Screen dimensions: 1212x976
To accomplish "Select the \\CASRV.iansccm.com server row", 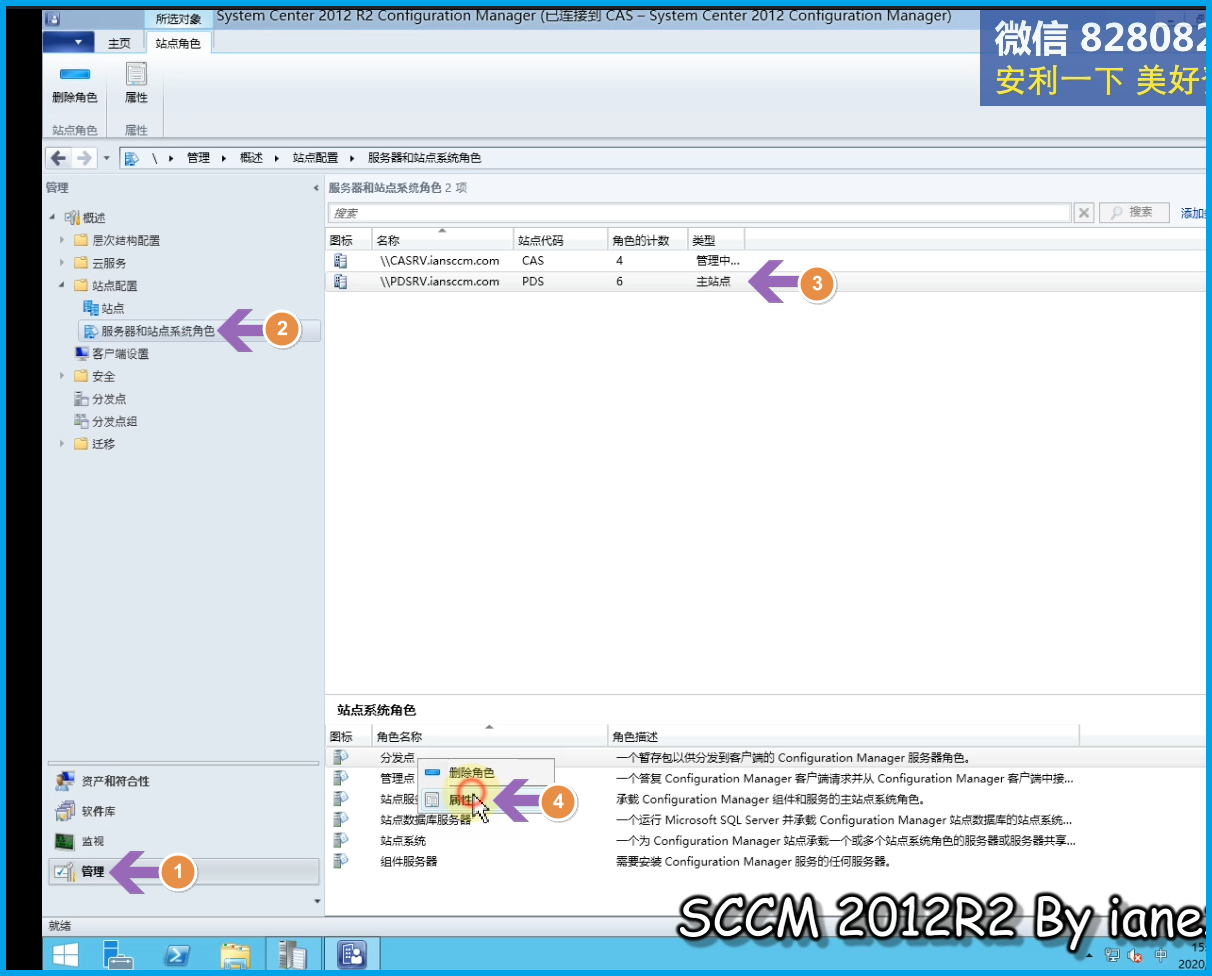I will coord(766,261).
